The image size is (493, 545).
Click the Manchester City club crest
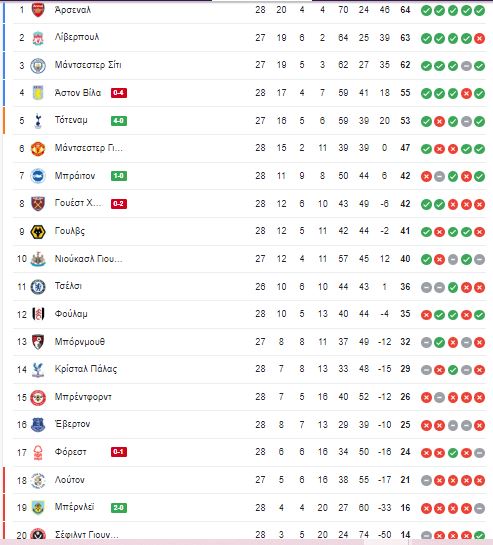(38, 65)
